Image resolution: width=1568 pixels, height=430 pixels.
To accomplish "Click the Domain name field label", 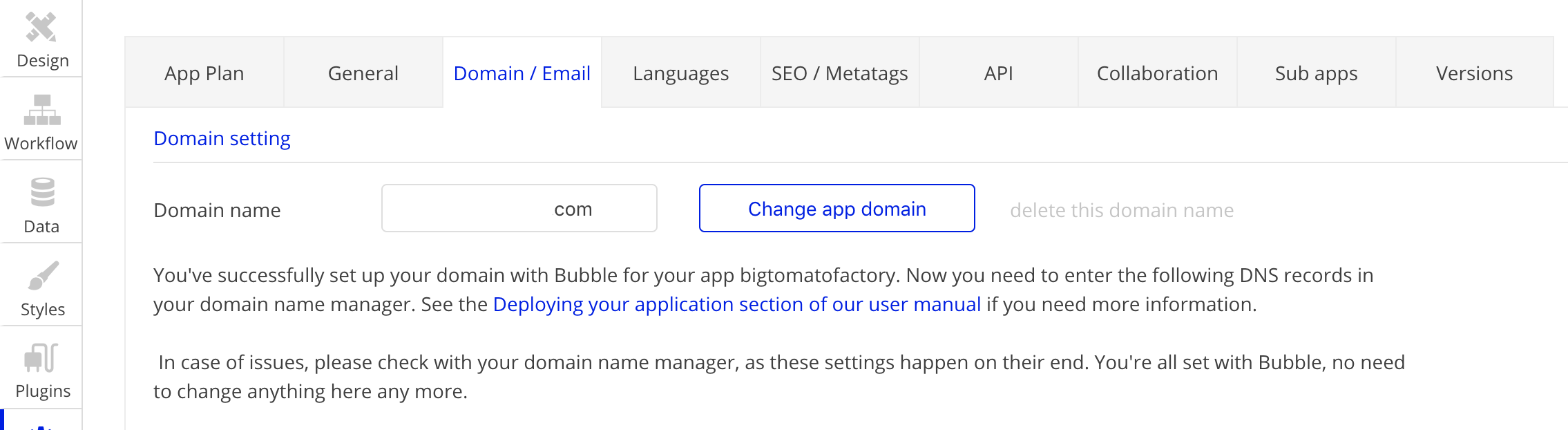I will (217, 210).
